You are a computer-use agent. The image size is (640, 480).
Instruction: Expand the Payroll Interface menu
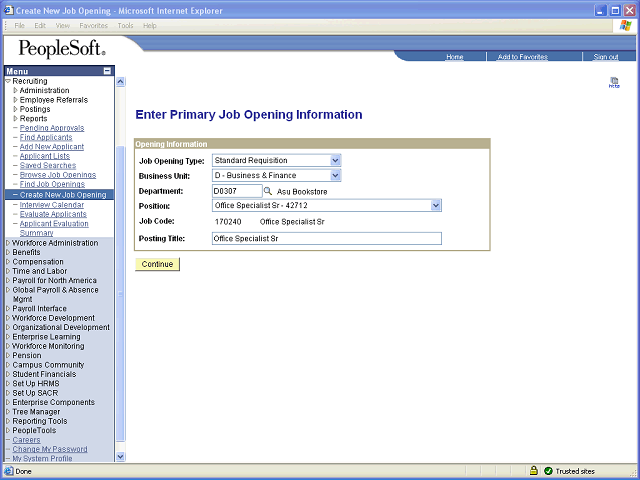pos(8,309)
